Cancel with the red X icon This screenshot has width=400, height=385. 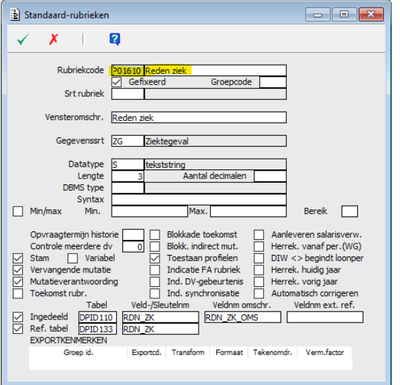(53, 39)
